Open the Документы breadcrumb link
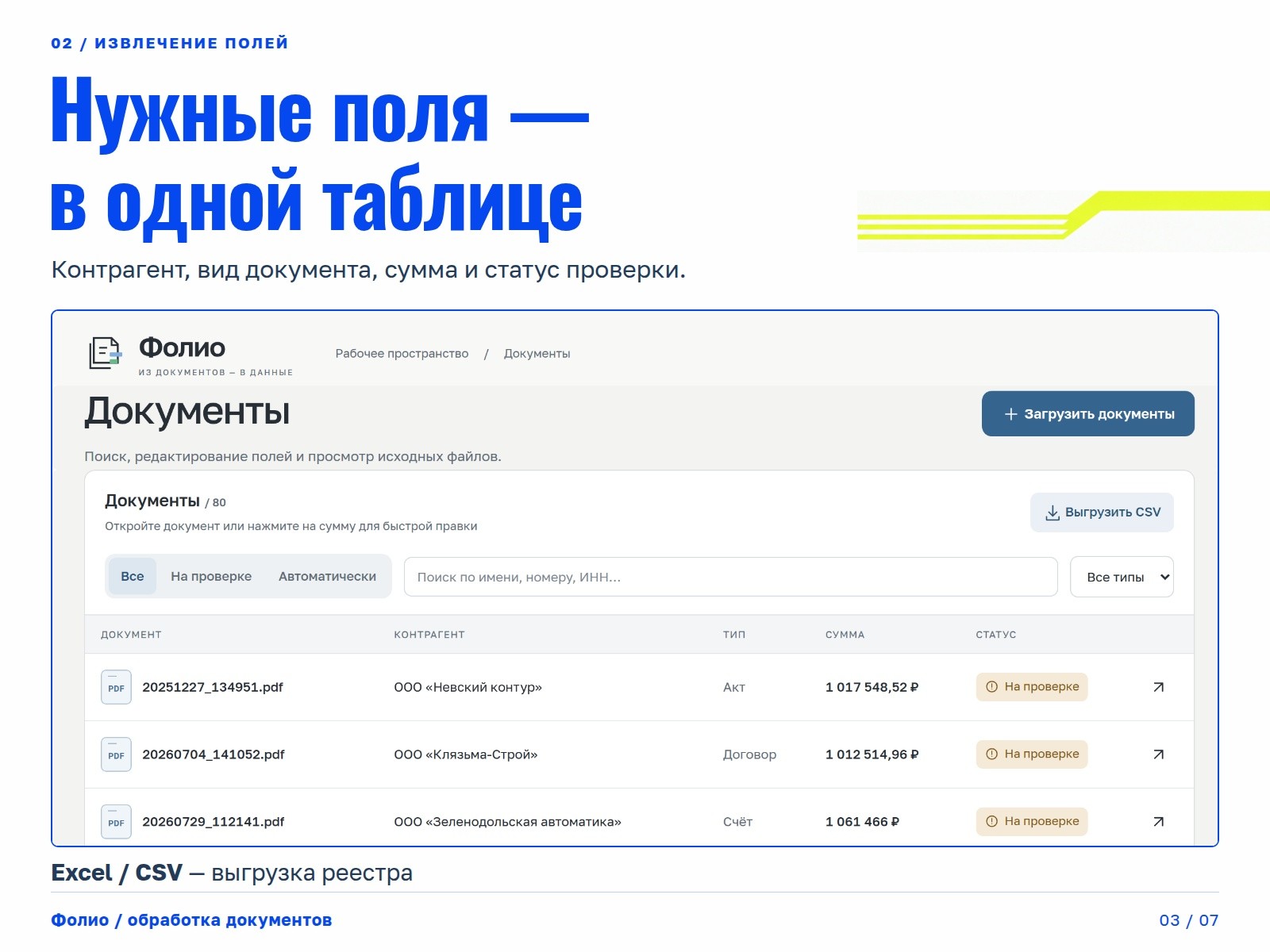The image size is (1270, 952). [537, 354]
